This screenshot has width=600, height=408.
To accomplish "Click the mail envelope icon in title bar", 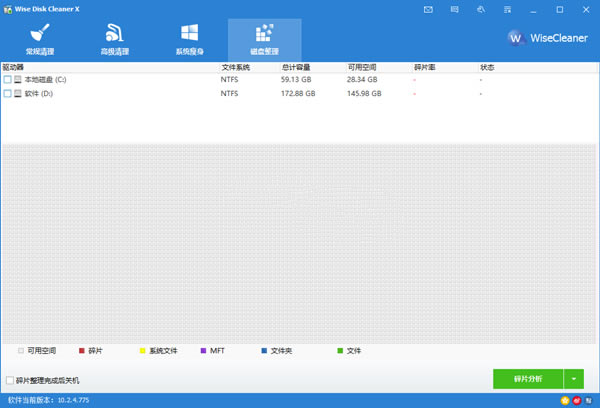I will [x=428, y=10].
